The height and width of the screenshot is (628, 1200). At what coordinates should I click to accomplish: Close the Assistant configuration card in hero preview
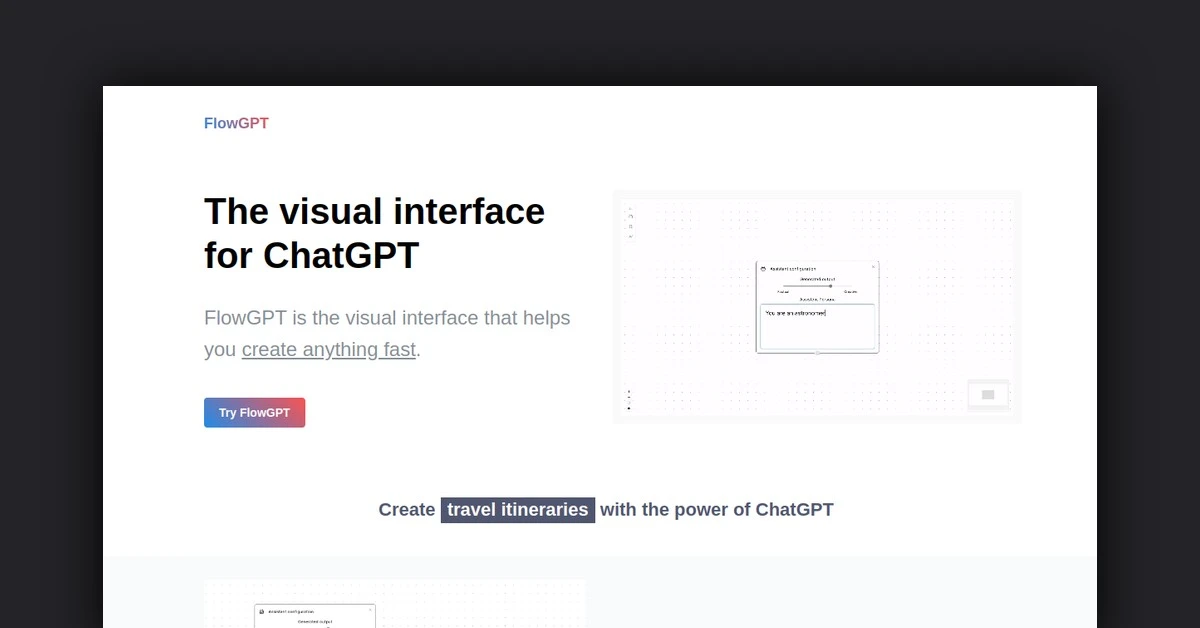(x=873, y=267)
